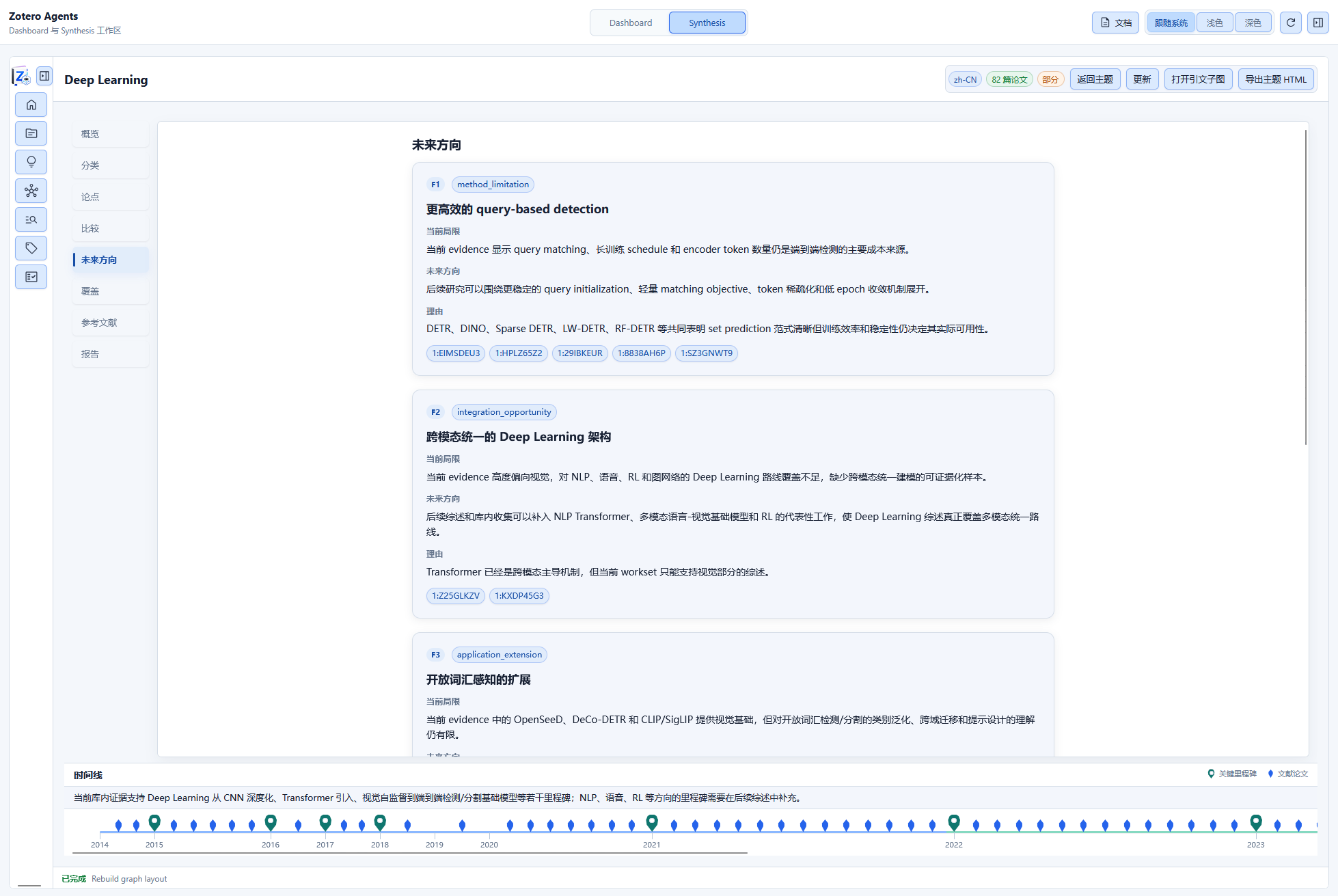
Task: Open the search list sidebar icon
Action: click(x=31, y=219)
